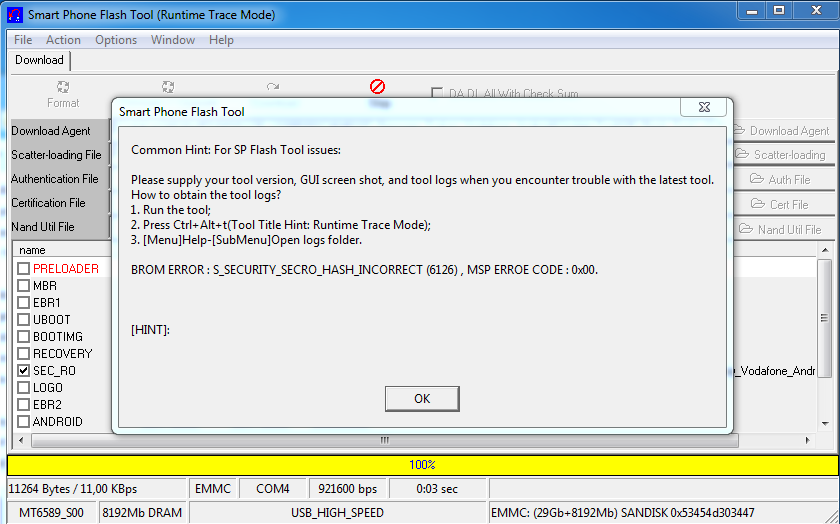
Task: Click the BROM ERROR message text
Action: pyautogui.click(x=364, y=270)
